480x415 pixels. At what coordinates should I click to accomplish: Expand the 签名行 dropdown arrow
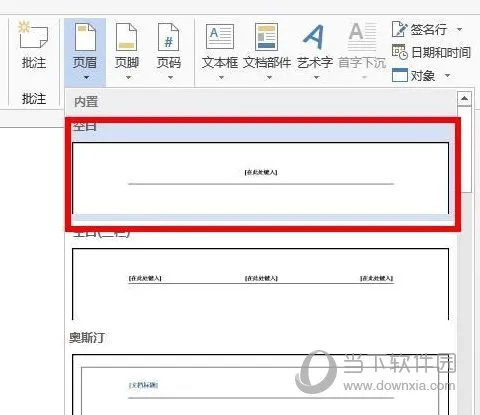tap(459, 29)
